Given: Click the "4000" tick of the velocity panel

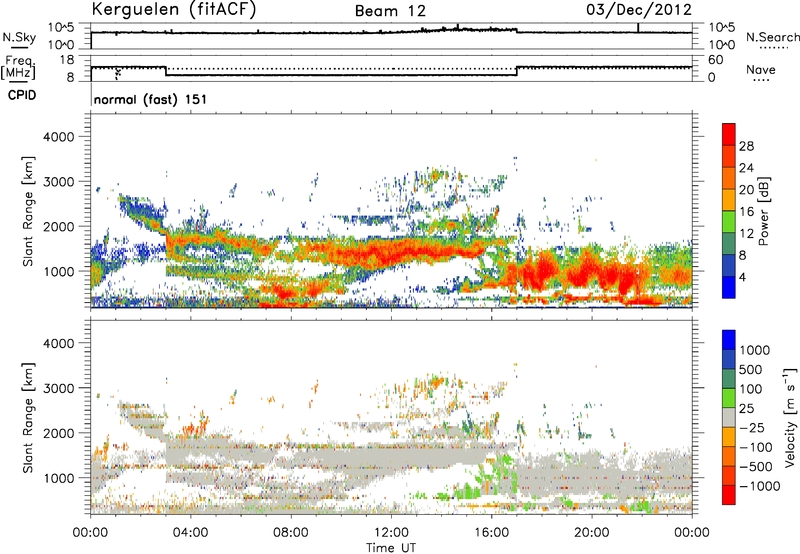Looking at the screenshot, I should tap(58, 343).
